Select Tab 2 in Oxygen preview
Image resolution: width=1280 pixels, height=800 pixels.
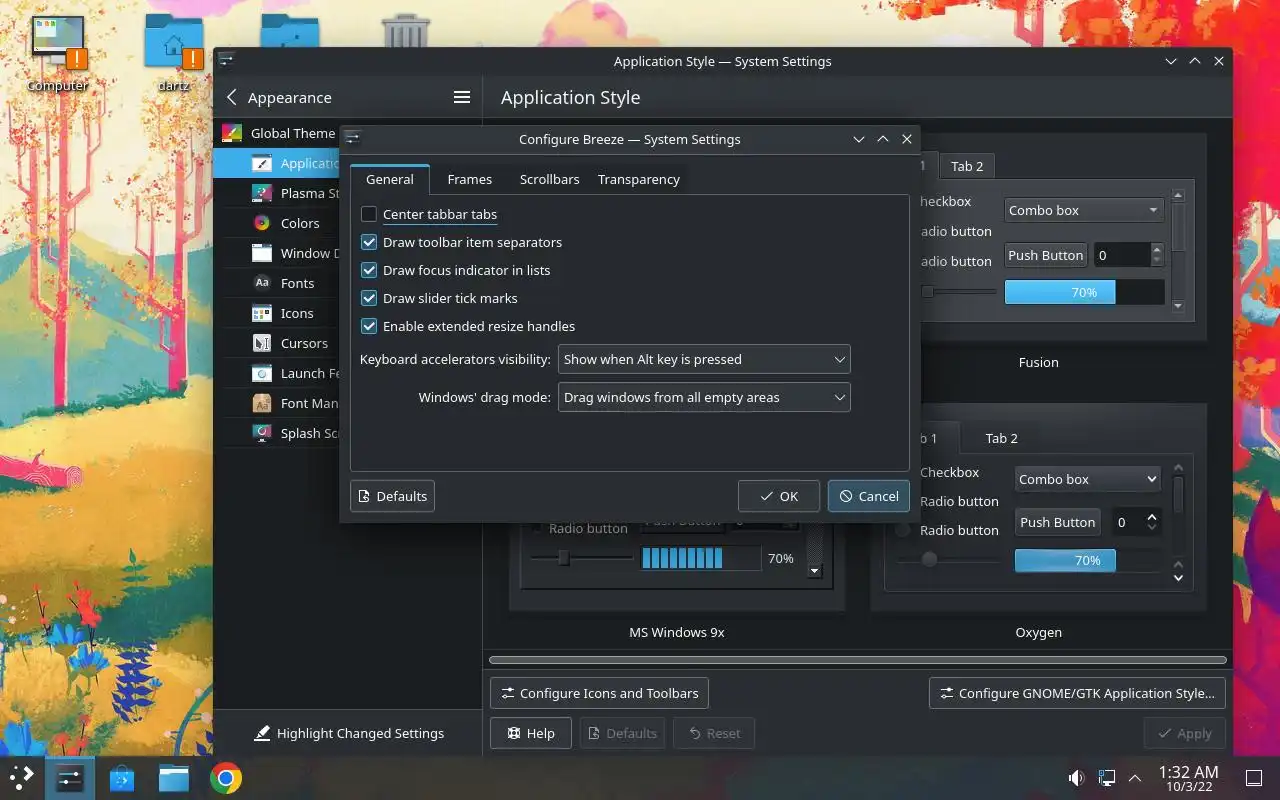1001,438
